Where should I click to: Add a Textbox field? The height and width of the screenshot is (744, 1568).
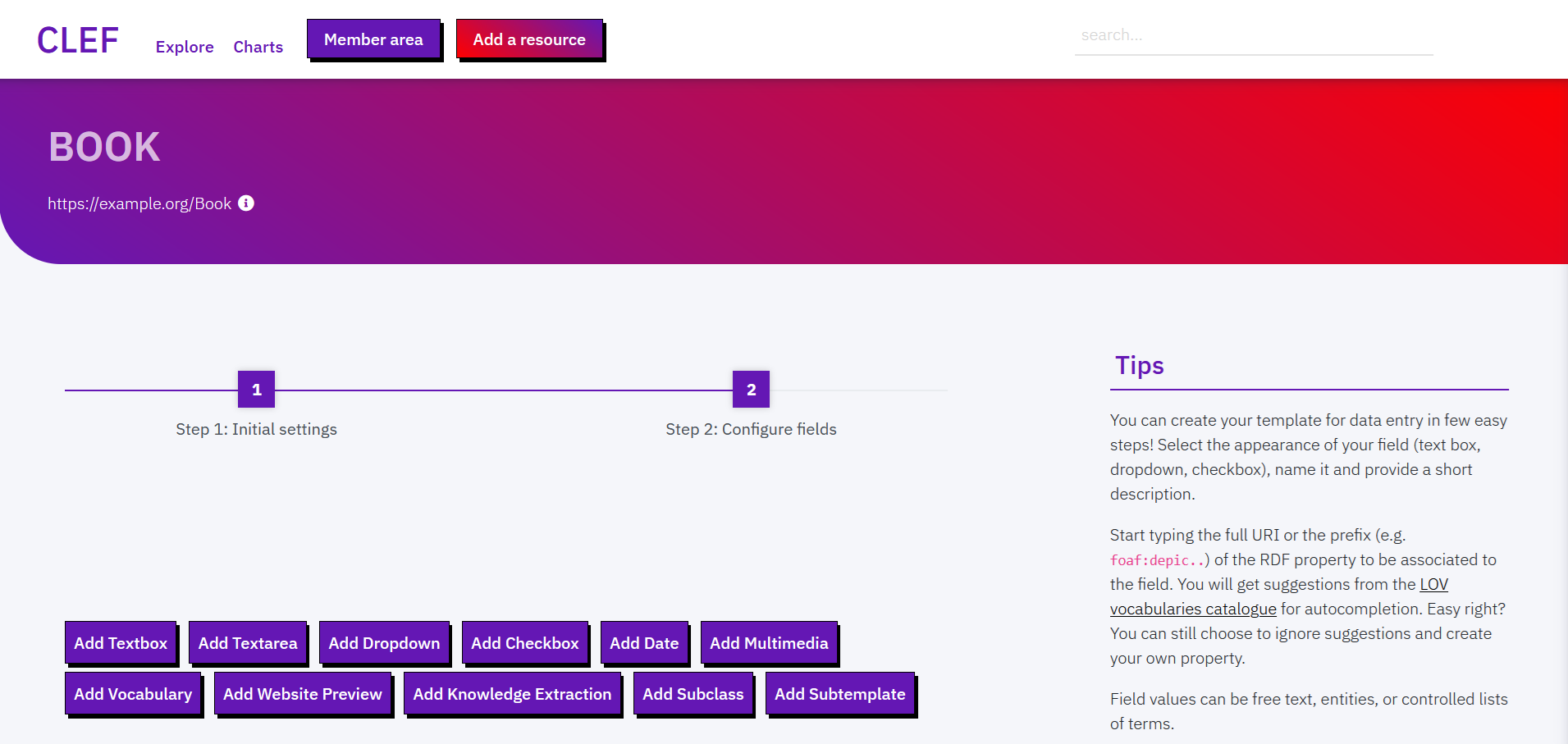click(121, 643)
